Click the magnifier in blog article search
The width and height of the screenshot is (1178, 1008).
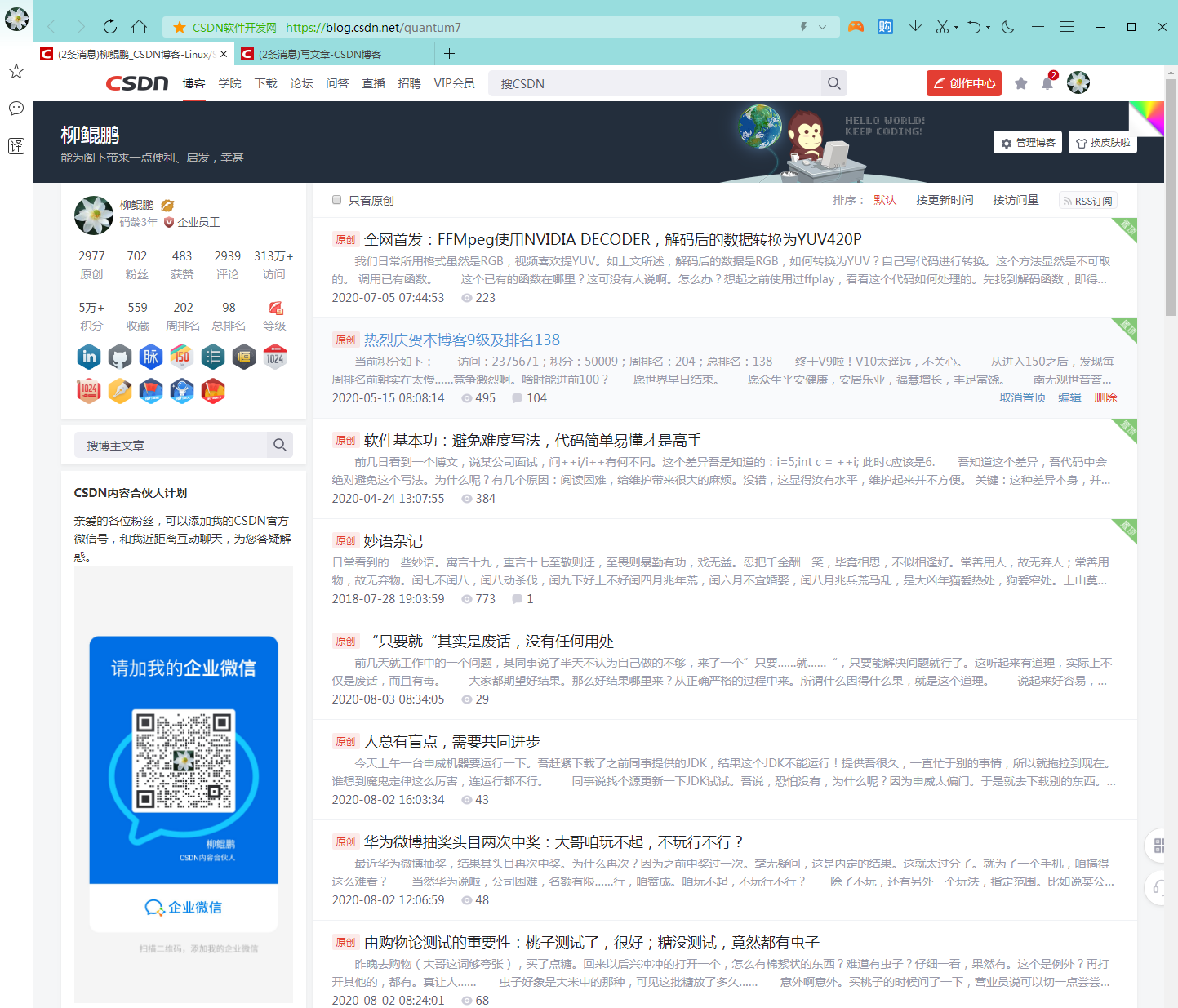point(280,445)
